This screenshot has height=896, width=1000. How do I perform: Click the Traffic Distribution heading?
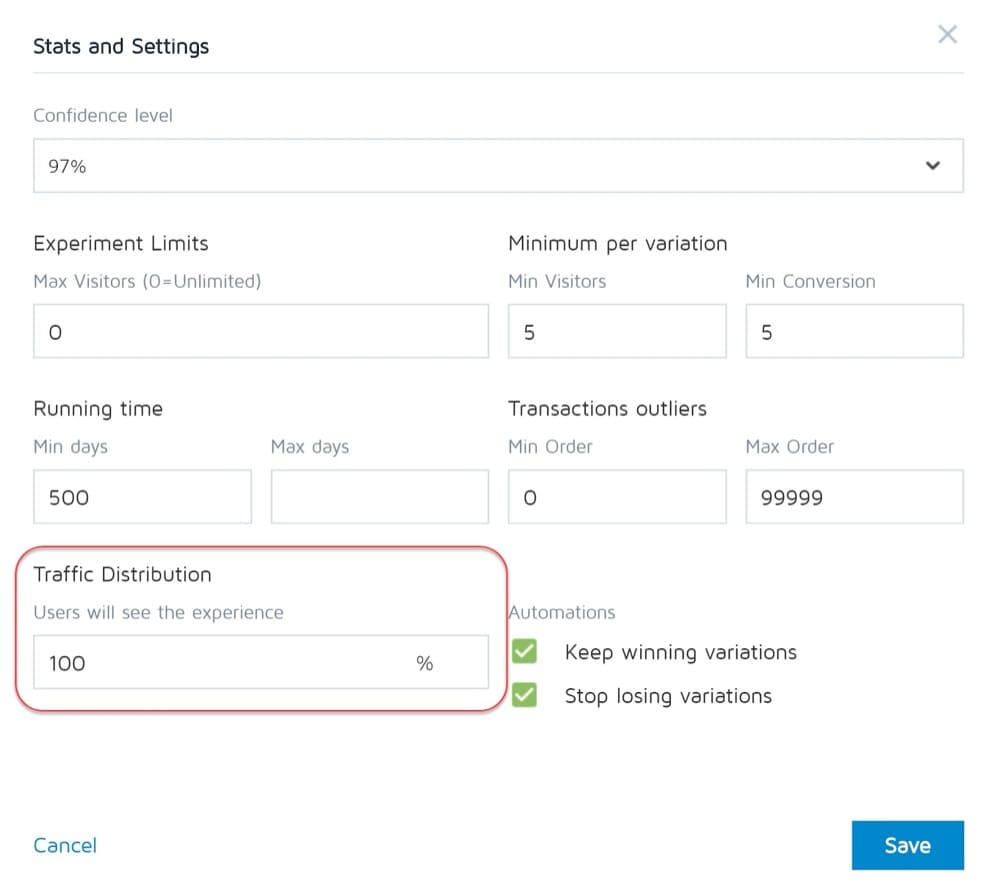click(x=122, y=575)
